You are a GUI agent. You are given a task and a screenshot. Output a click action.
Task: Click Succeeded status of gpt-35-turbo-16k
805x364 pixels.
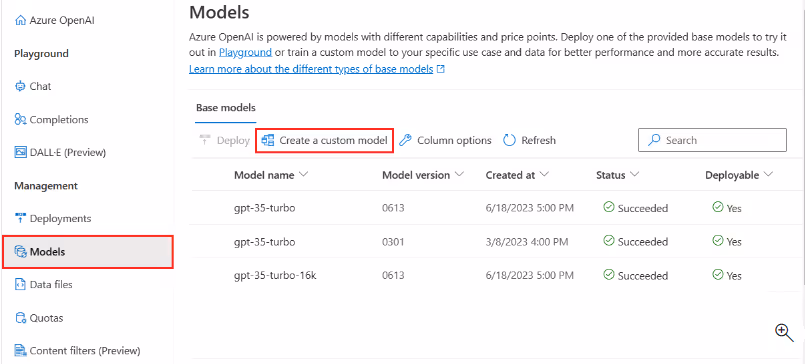point(636,275)
